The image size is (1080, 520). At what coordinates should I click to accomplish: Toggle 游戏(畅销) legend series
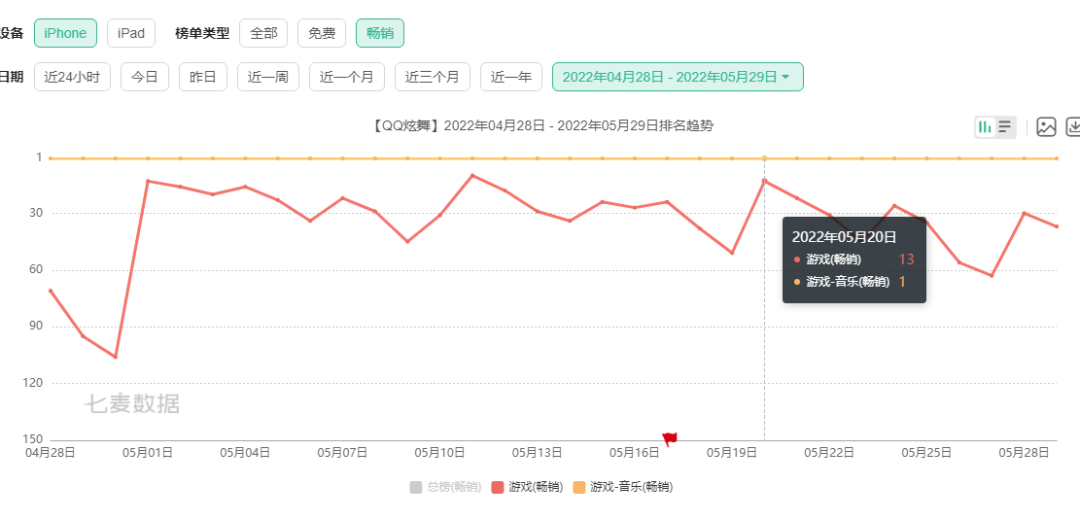point(527,487)
